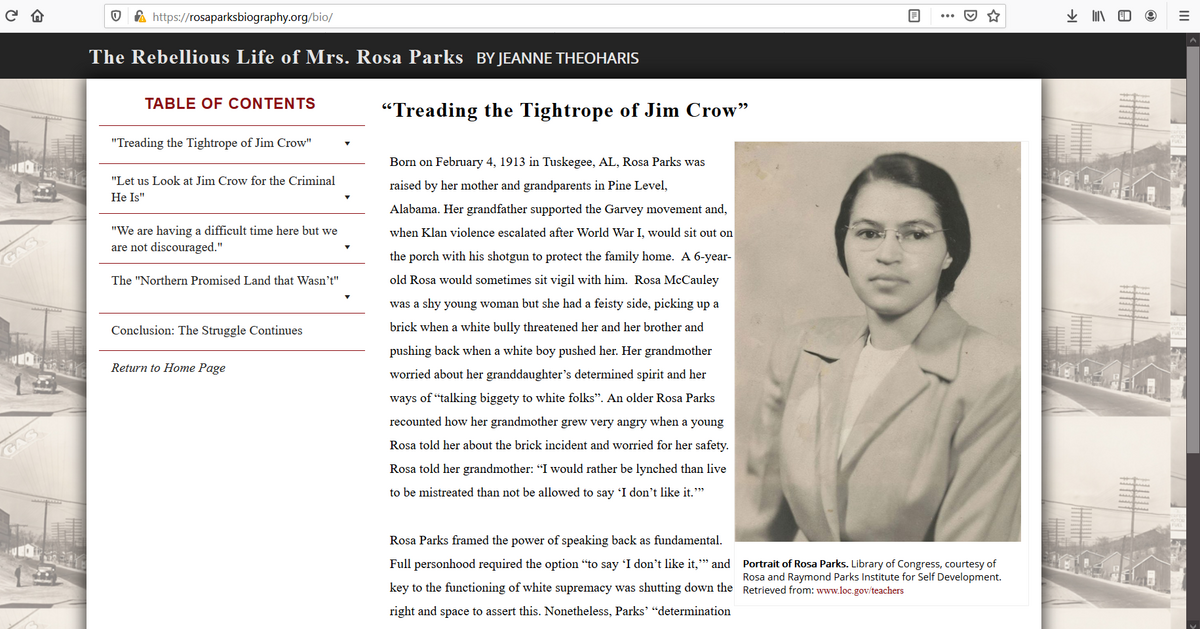The width and height of the screenshot is (1200, 629).
Task: Open "Let us Look at Jim Crow for the Criminal He Is"
Action: click(x=223, y=189)
